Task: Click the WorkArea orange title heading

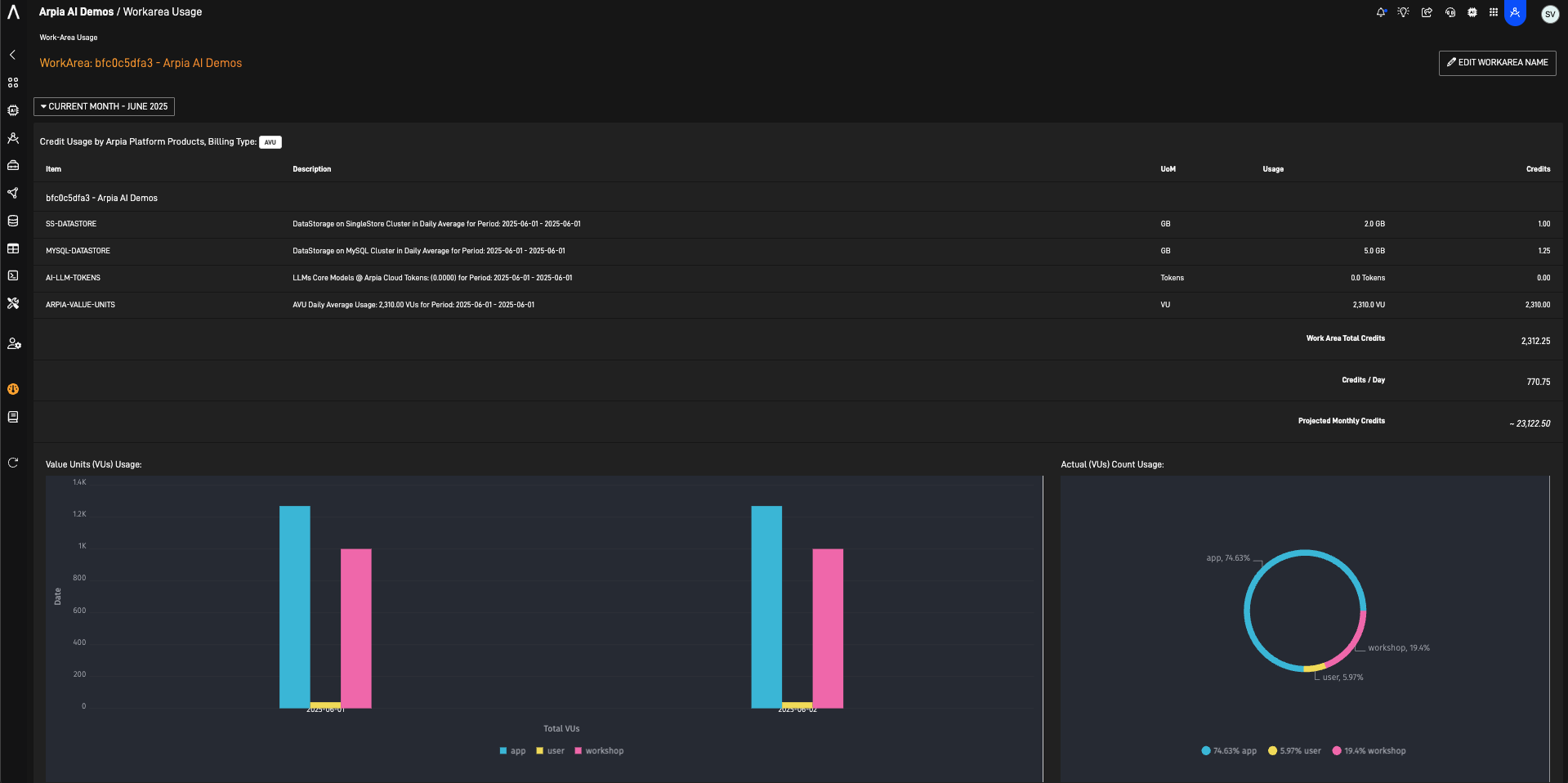Action: tap(141, 63)
